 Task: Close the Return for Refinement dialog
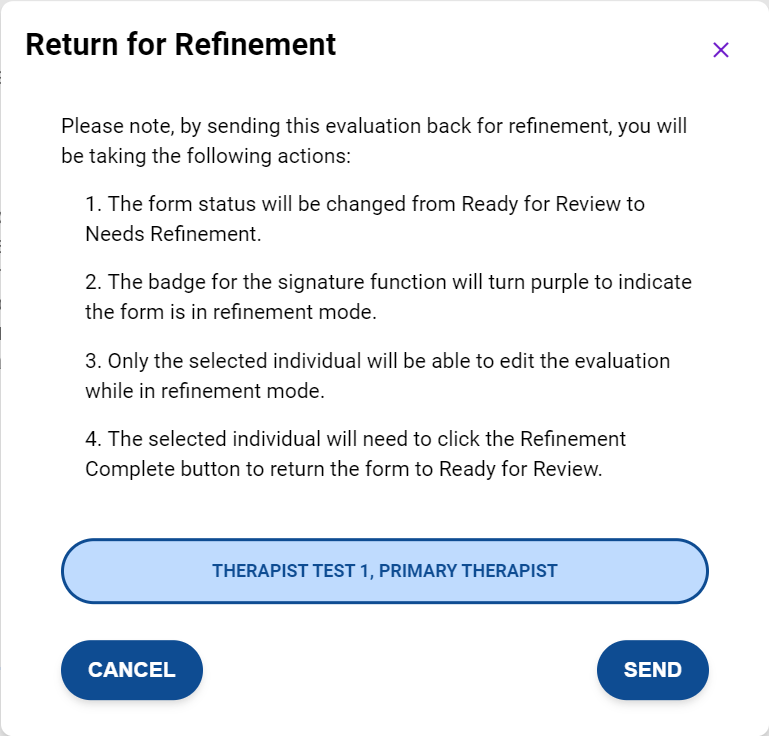[720, 50]
